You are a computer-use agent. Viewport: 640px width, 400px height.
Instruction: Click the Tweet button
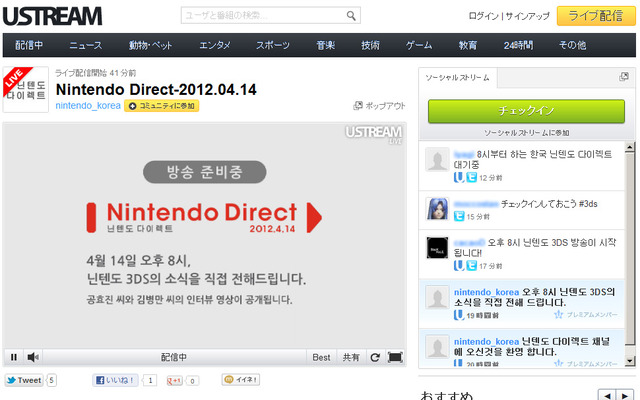point(24,380)
